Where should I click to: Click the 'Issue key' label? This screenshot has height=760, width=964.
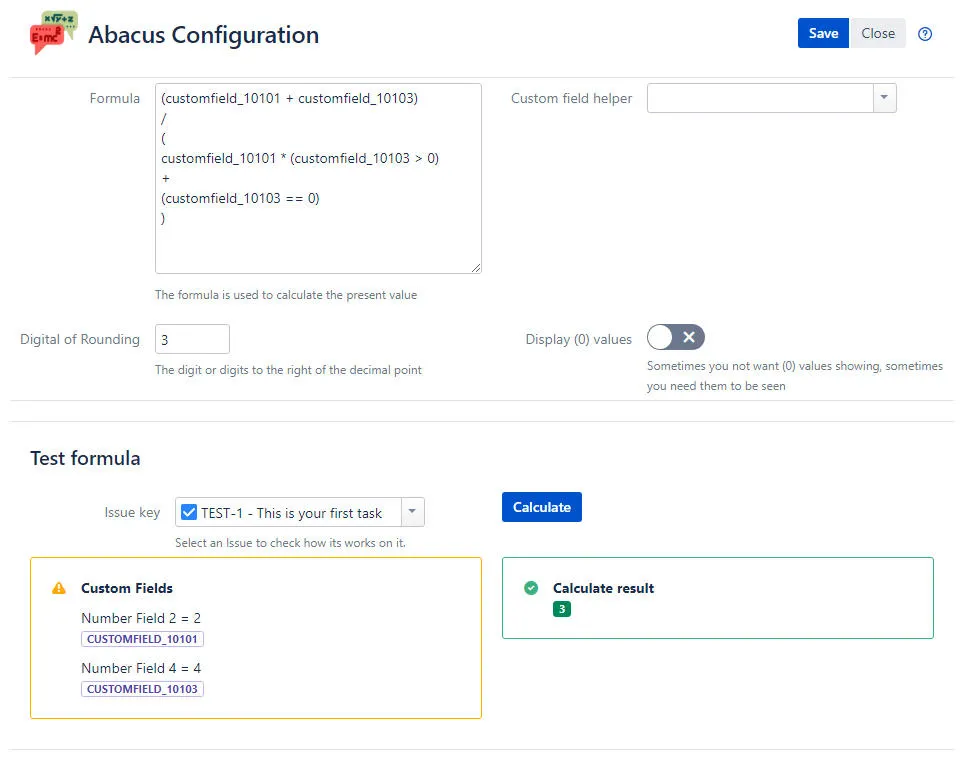[132, 513]
